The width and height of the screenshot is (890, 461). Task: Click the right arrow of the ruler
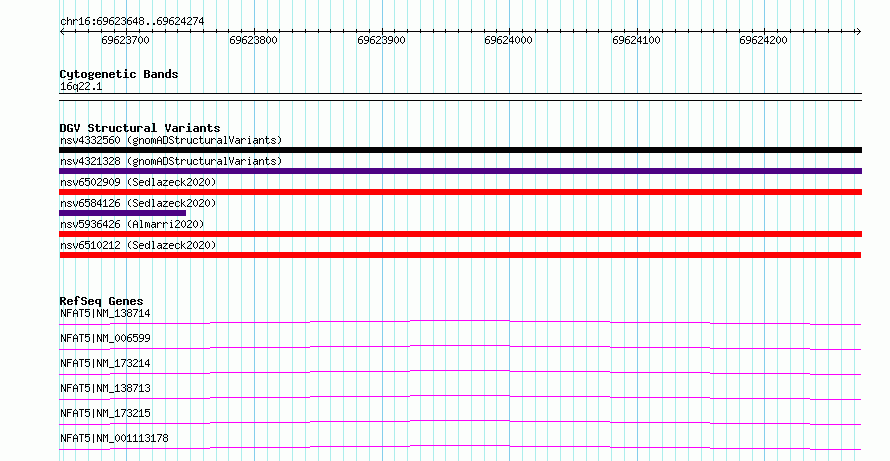859,32
